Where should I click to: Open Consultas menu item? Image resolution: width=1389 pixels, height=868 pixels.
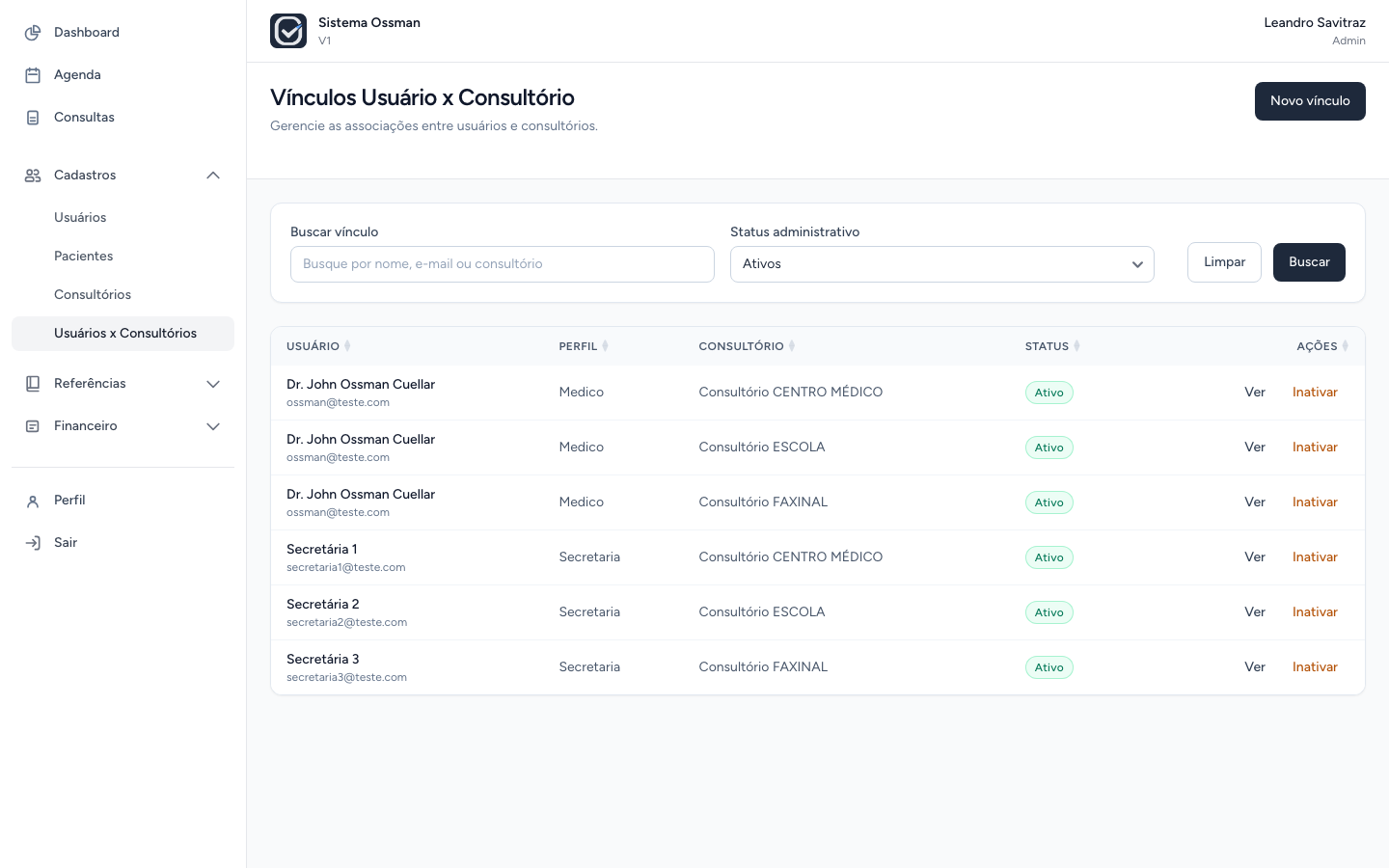(x=123, y=118)
